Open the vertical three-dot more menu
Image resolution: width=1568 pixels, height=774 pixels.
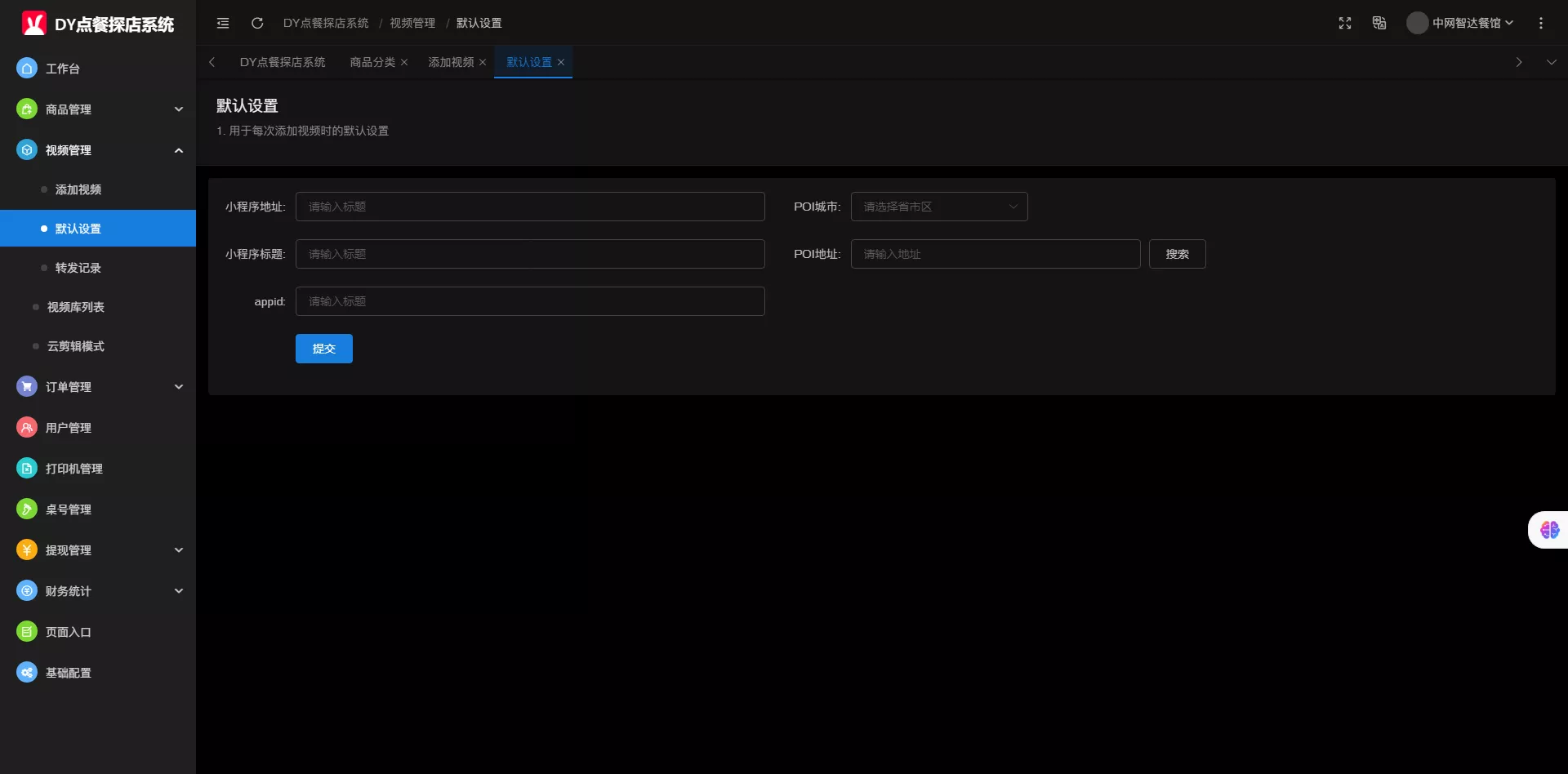pyautogui.click(x=1541, y=23)
